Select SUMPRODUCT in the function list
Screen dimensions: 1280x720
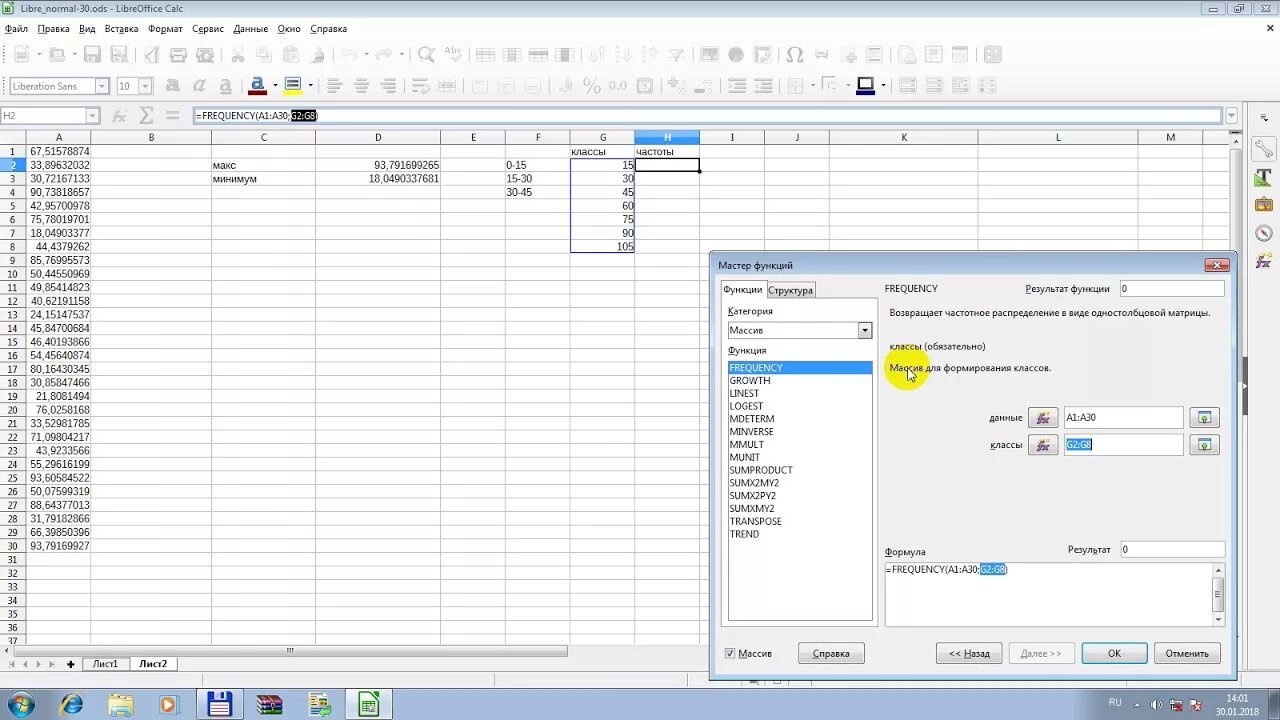761,470
